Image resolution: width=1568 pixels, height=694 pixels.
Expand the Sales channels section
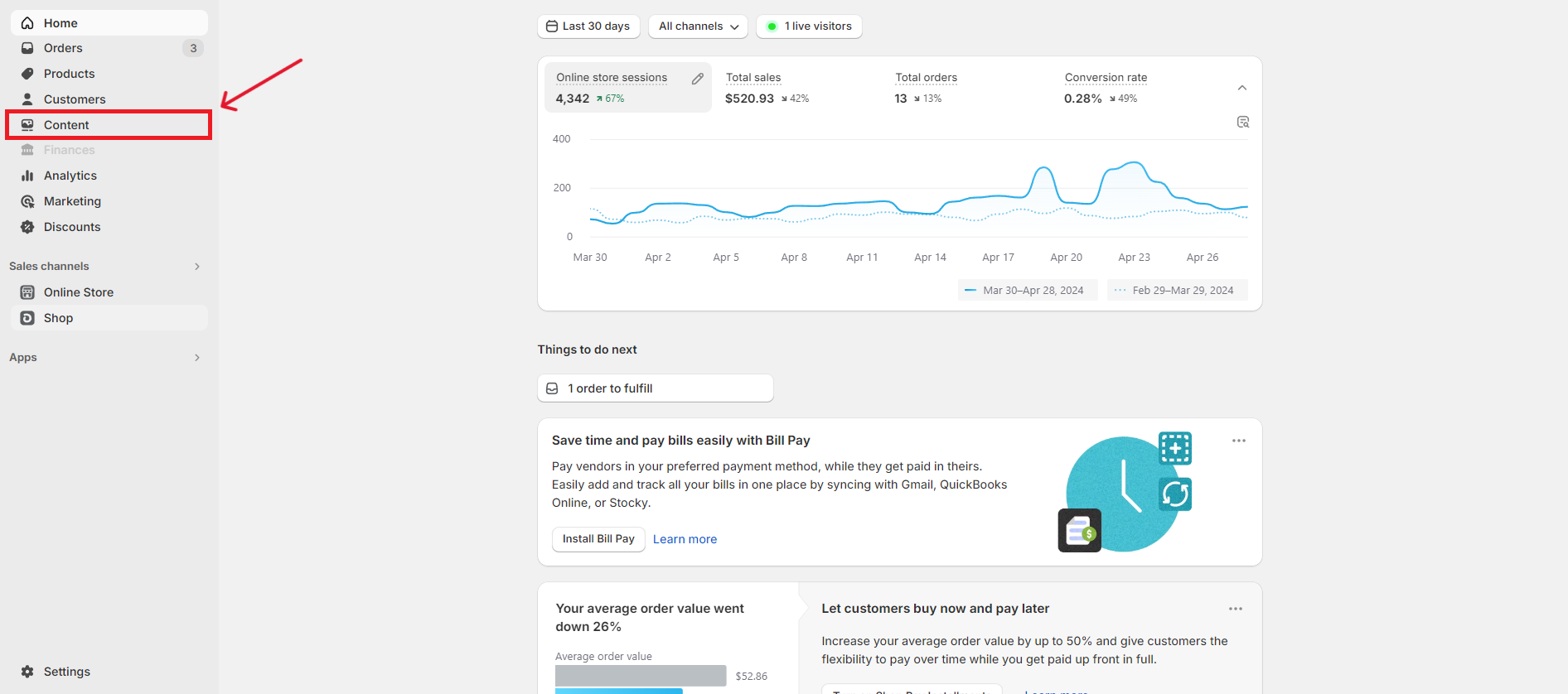pos(197,267)
